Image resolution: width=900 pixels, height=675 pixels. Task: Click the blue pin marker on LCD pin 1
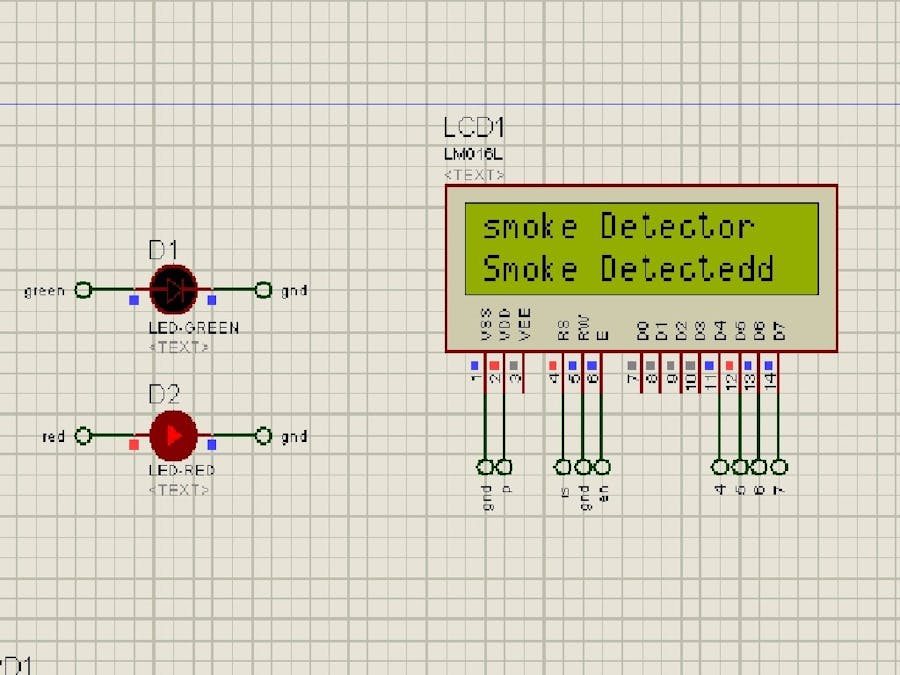click(x=475, y=365)
